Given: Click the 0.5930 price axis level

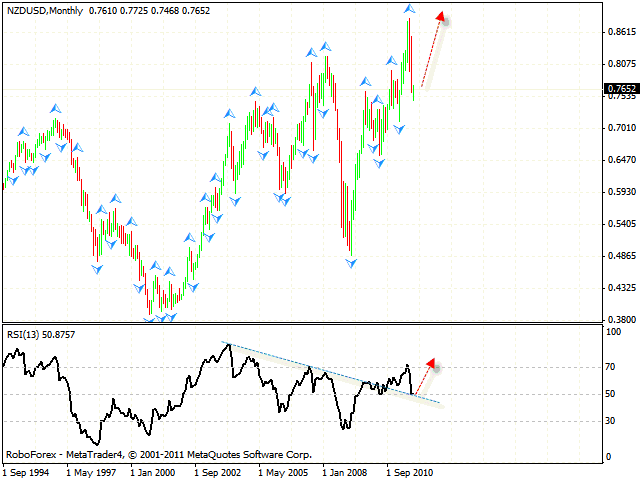Looking at the screenshot, I should [621, 192].
